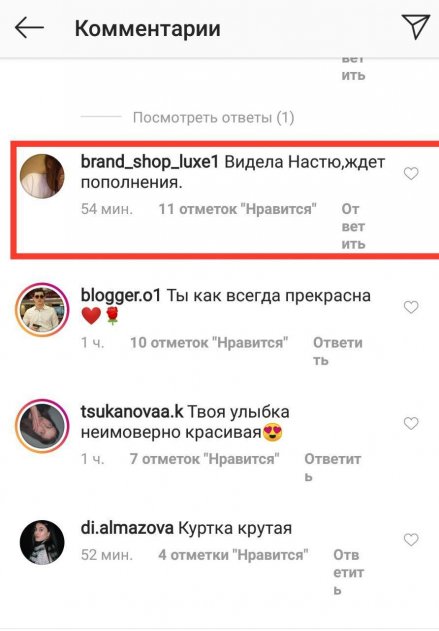Reply to di.almazova's comment
Image resolution: width=439 pixels, height=631 pixels.
pos(348,572)
